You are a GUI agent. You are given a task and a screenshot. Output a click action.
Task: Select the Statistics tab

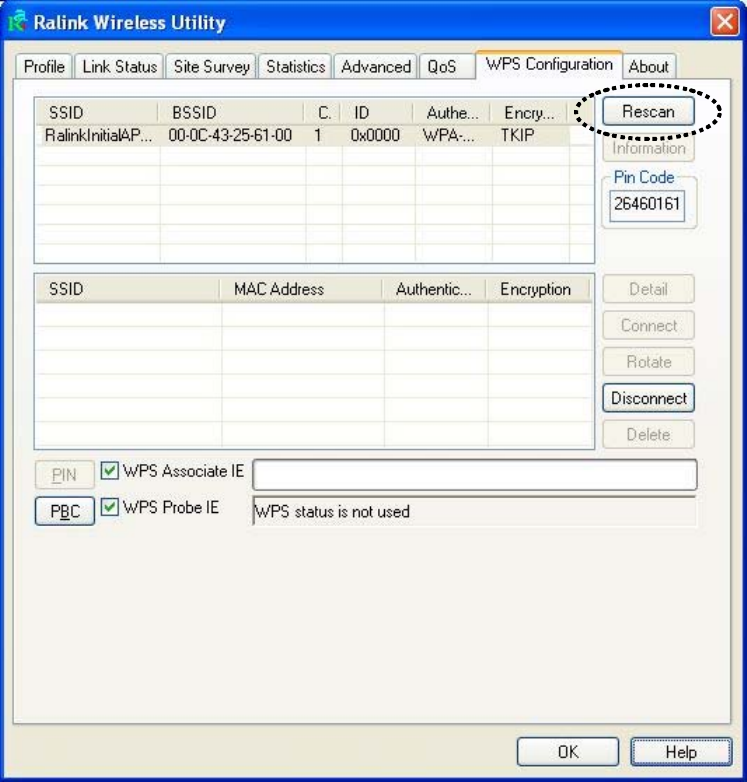click(295, 66)
